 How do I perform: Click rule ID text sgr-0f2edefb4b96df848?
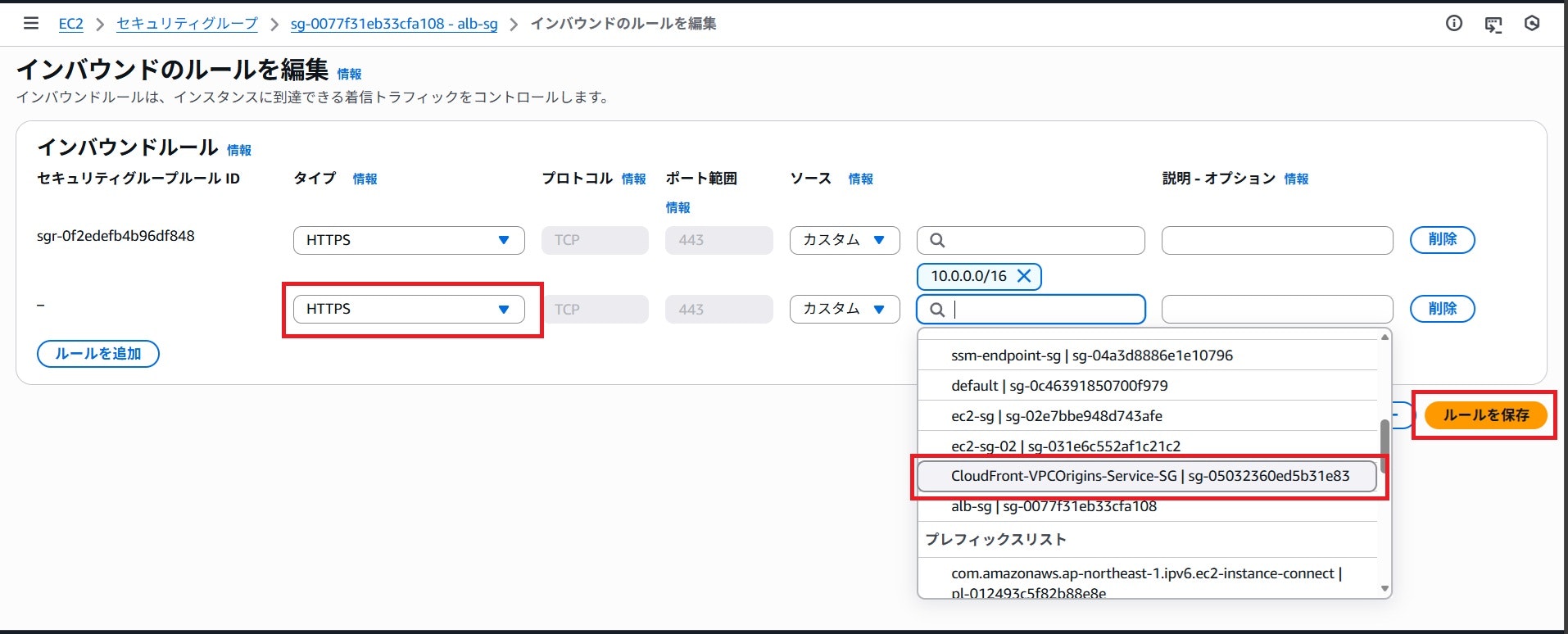116,236
